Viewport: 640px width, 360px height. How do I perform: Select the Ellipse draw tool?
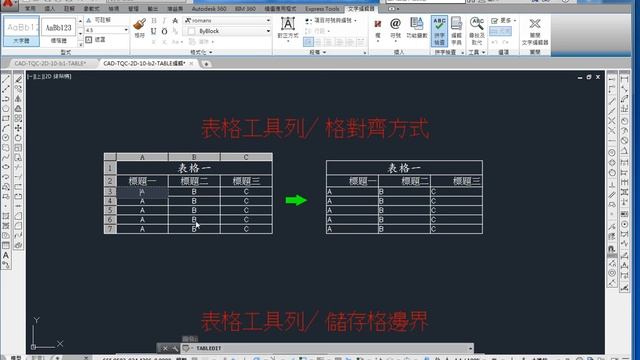[6, 167]
